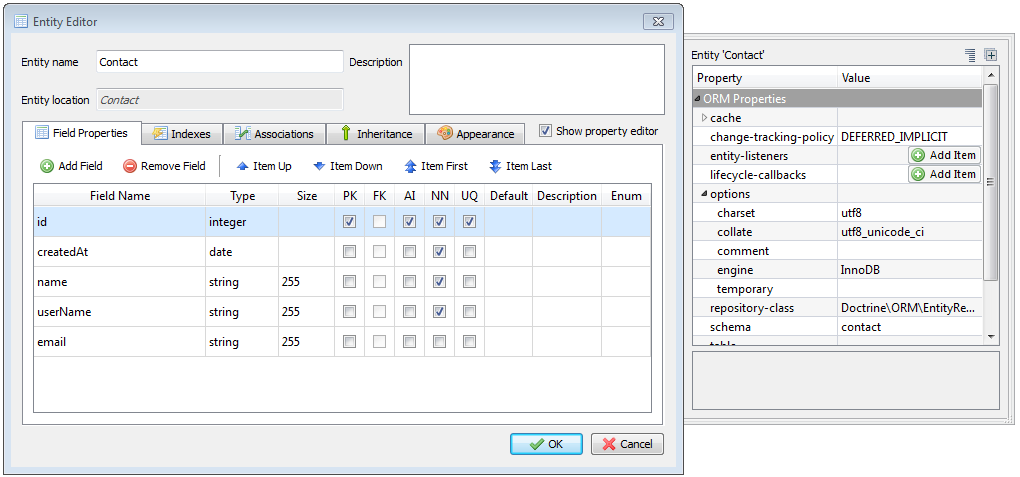
Task: Click the list view icon in the Entity 'Contact' panel header
Action: click(970, 55)
